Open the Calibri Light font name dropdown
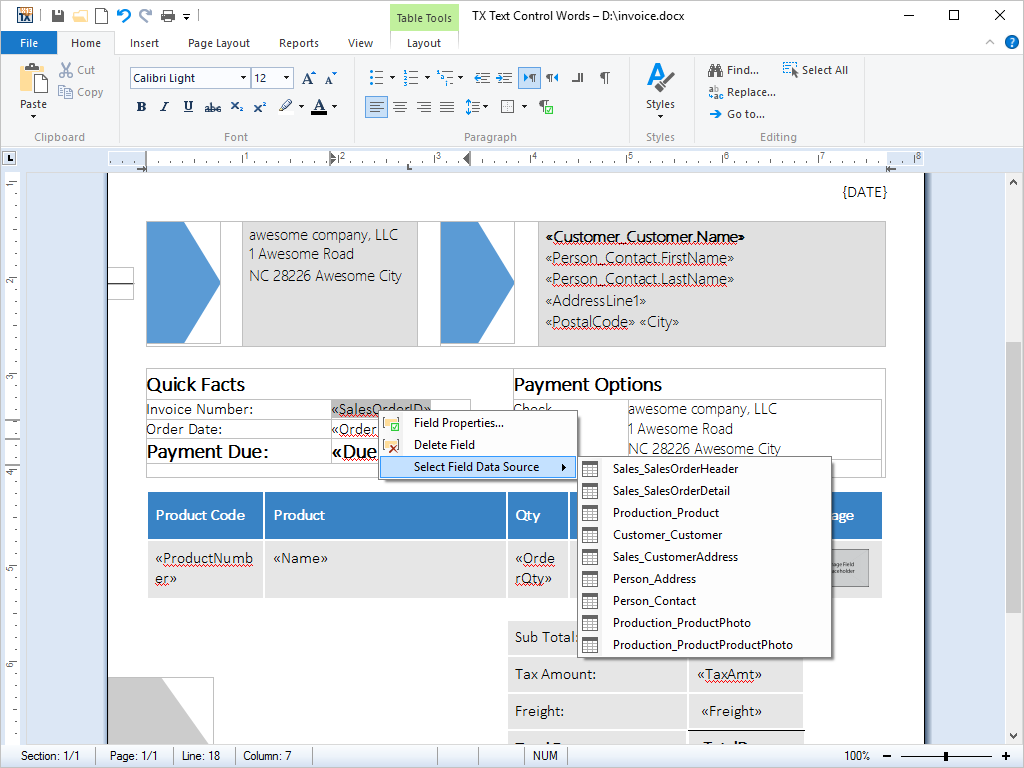Image resolution: width=1024 pixels, height=768 pixels. (243, 78)
